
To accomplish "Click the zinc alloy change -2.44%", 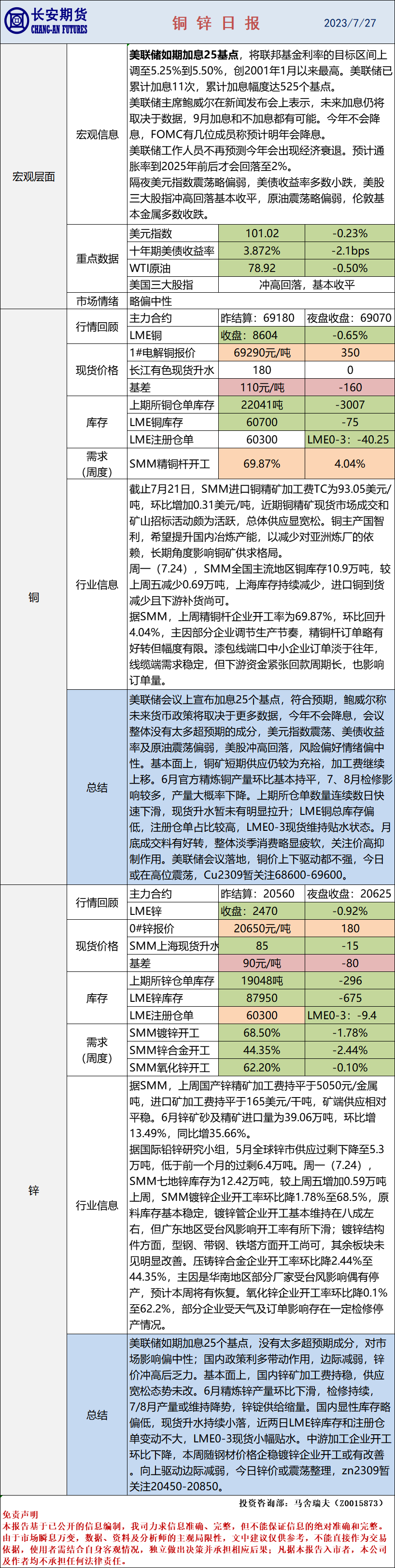I will click(350, 1050).
